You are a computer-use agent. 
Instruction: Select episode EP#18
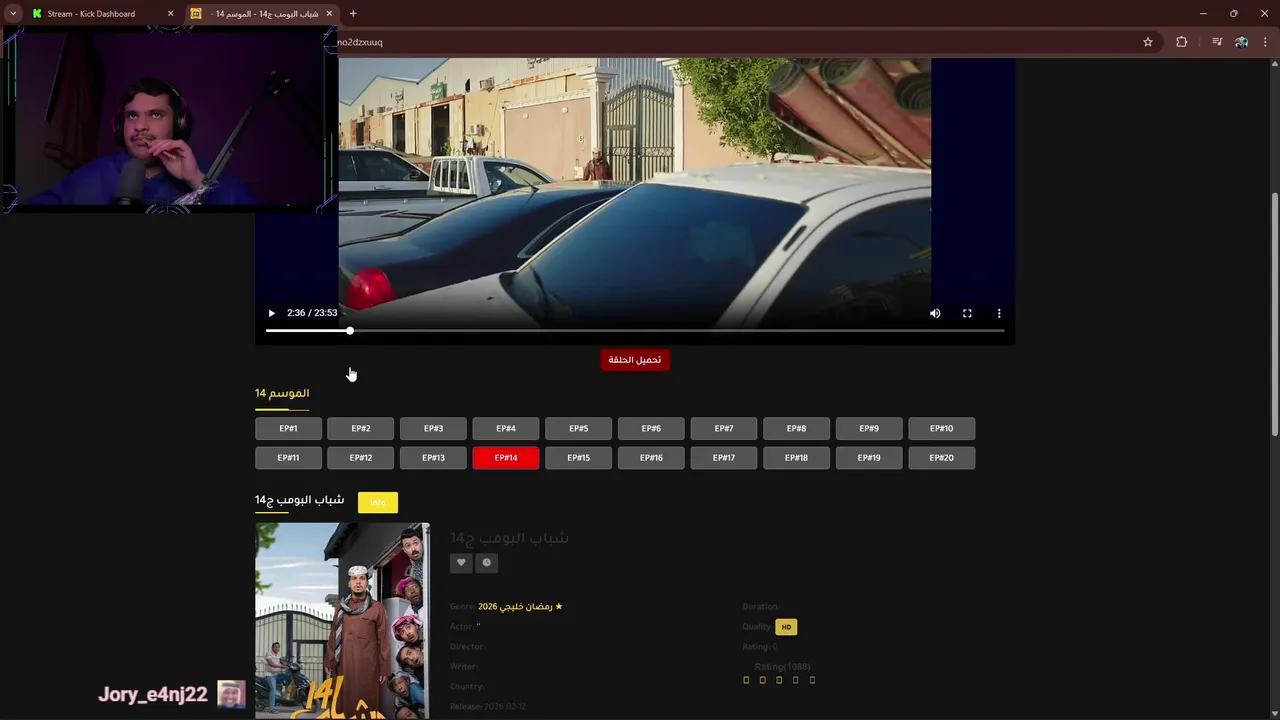pyautogui.click(x=796, y=458)
